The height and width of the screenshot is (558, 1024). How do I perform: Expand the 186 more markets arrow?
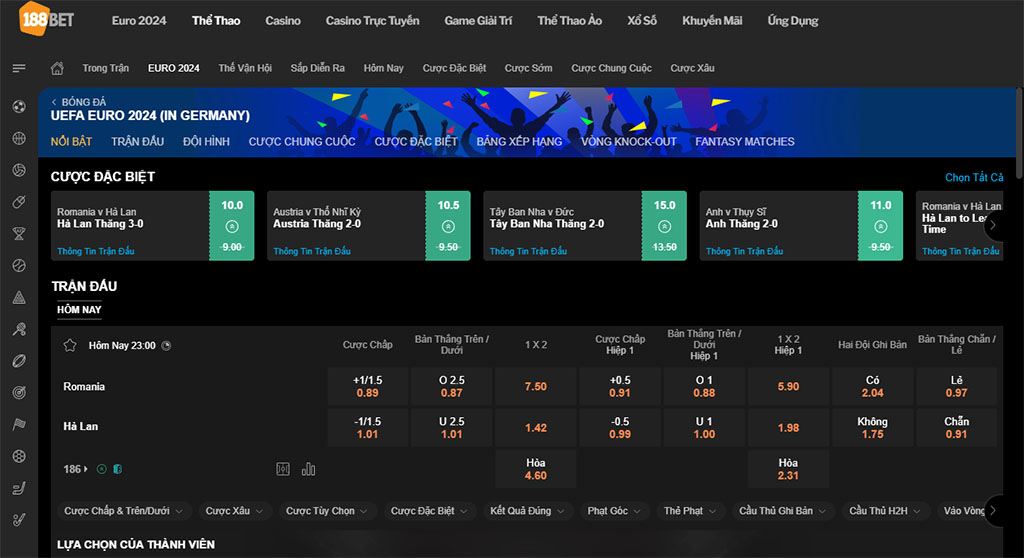coord(86,469)
